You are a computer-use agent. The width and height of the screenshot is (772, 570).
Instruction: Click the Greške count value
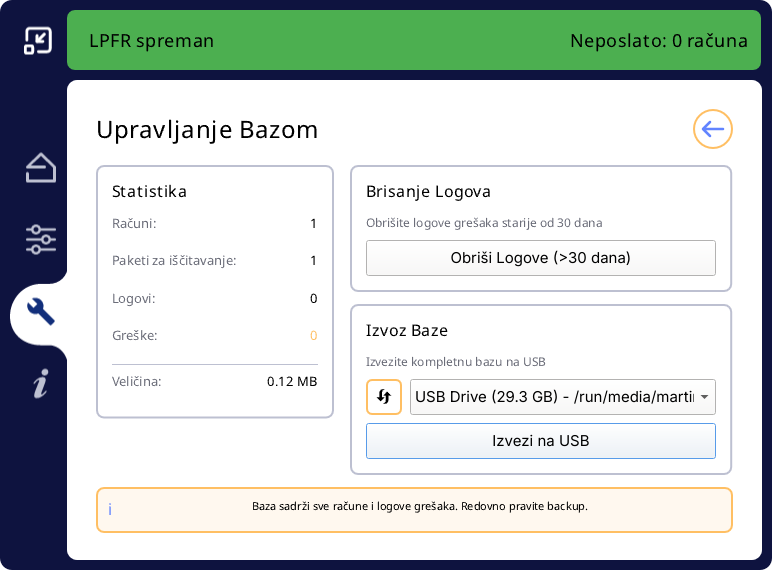[313, 336]
